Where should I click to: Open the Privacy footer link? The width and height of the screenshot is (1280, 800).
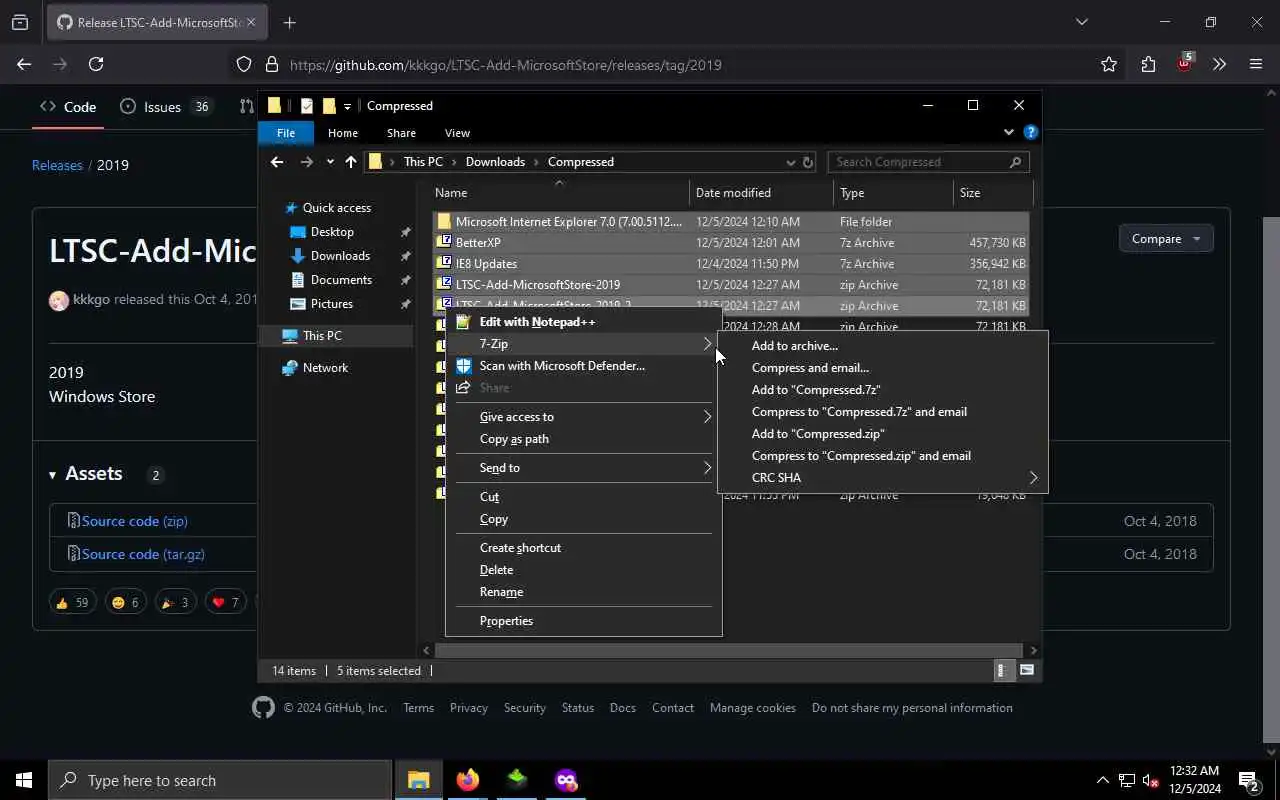468,708
